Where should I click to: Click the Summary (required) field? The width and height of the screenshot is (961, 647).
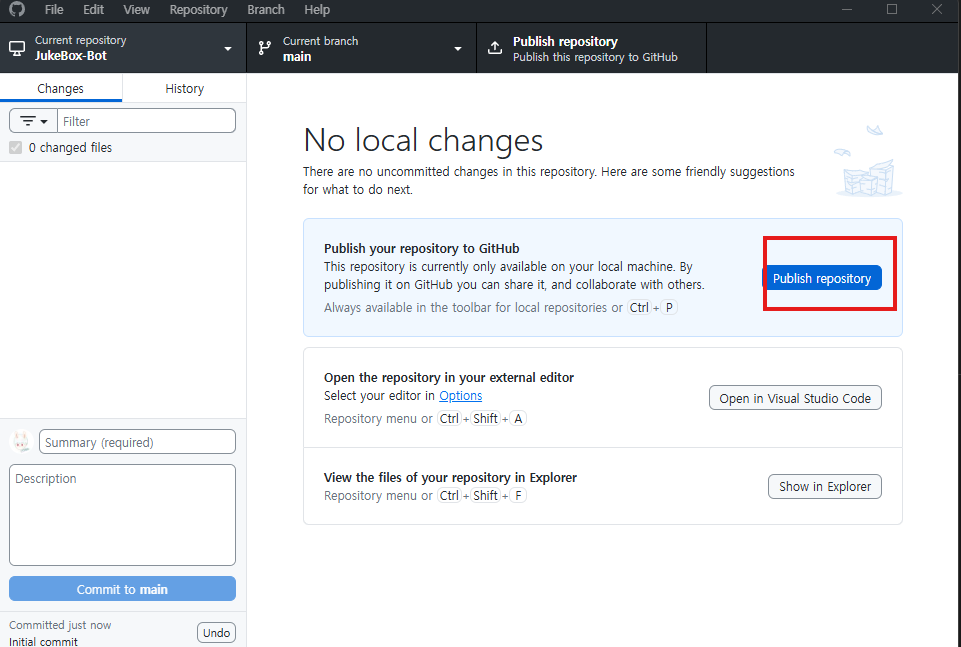click(x=137, y=442)
